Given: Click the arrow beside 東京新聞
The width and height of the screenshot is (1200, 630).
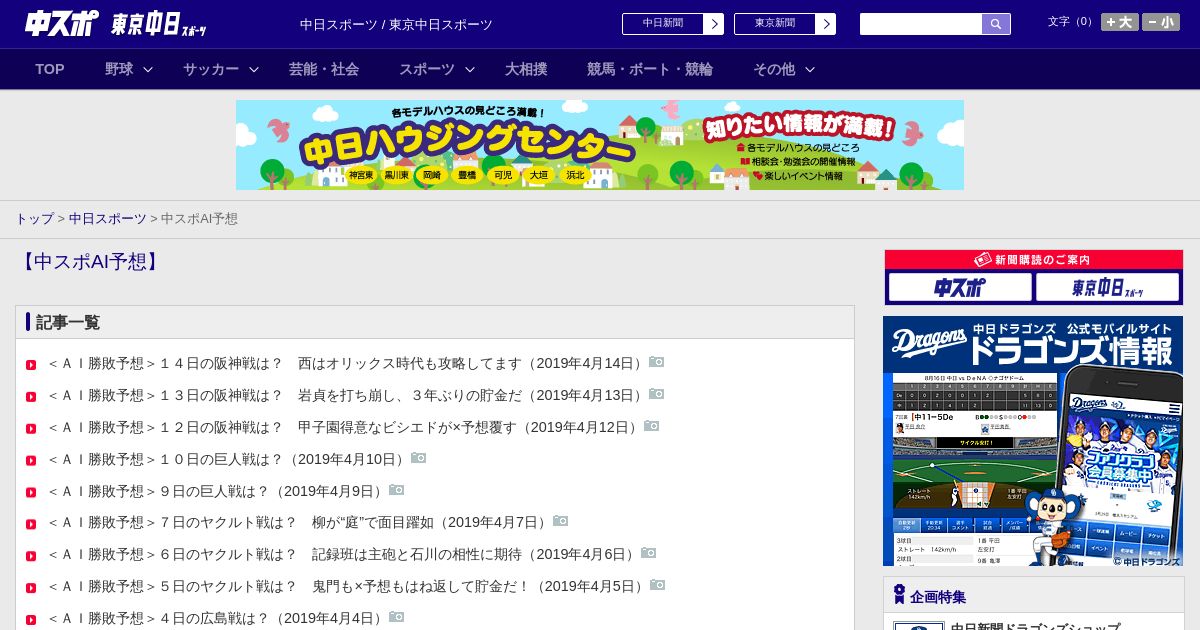Looking at the screenshot, I should pyautogui.click(x=826, y=24).
